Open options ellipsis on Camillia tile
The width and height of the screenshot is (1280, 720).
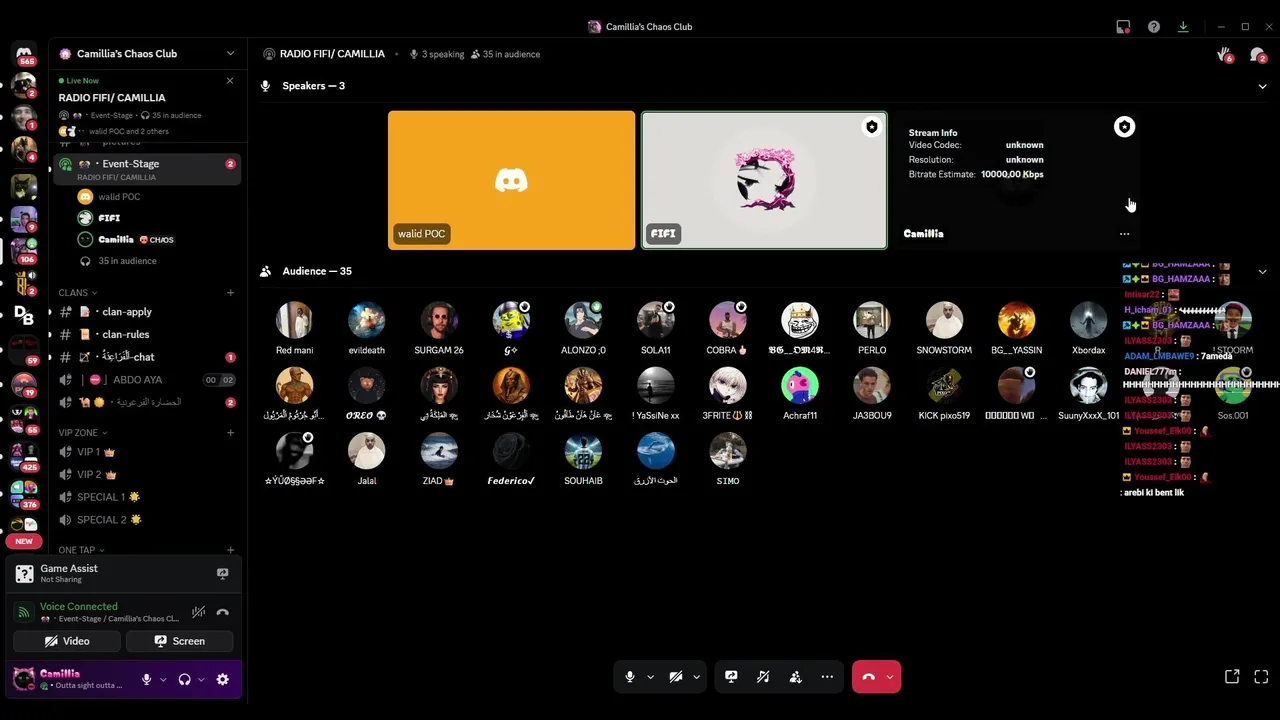(1124, 234)
